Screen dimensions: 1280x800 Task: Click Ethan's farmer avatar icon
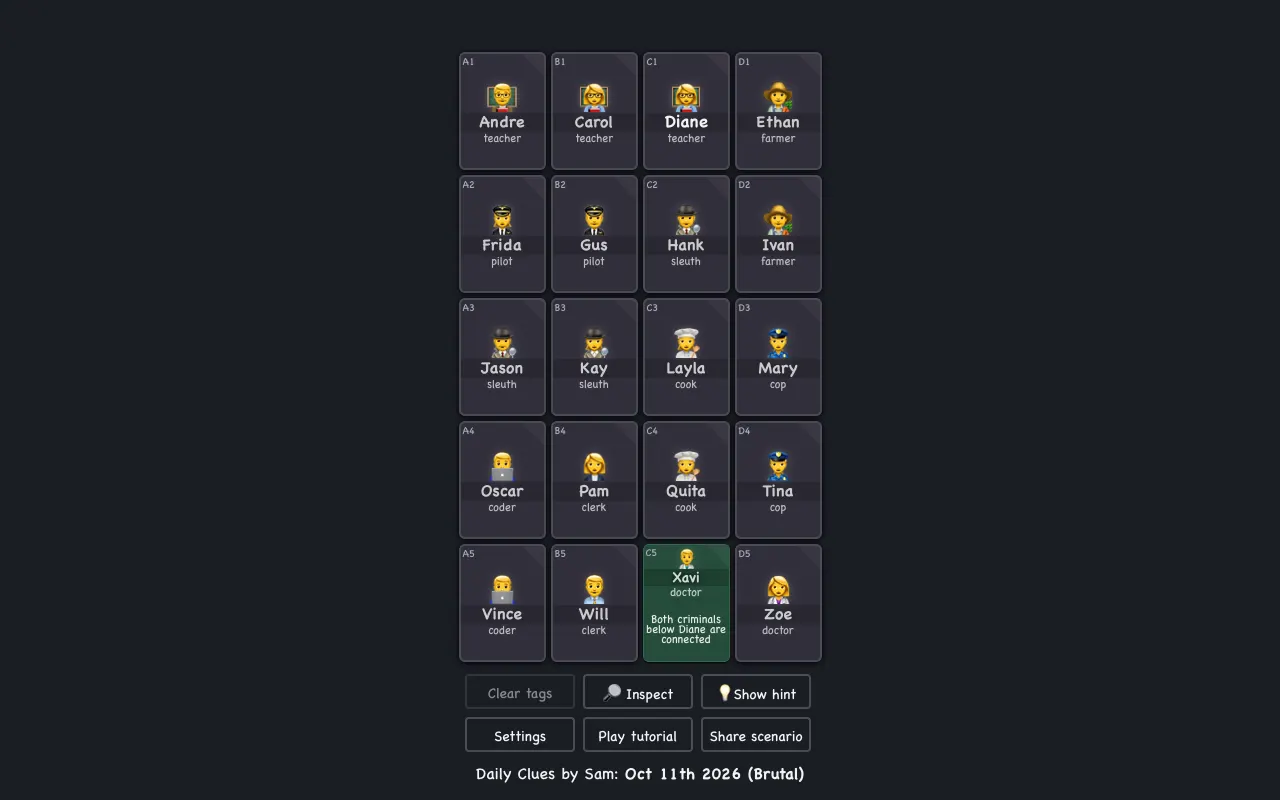tap(778, 97)
